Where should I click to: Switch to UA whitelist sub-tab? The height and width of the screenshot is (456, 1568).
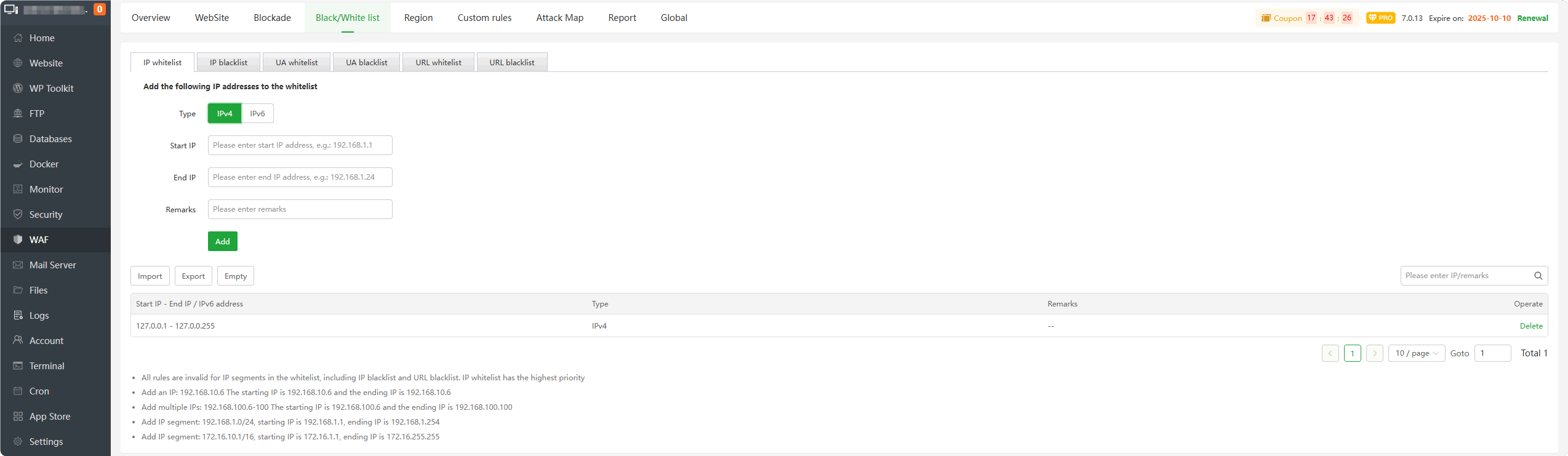[x=297, y=62]
